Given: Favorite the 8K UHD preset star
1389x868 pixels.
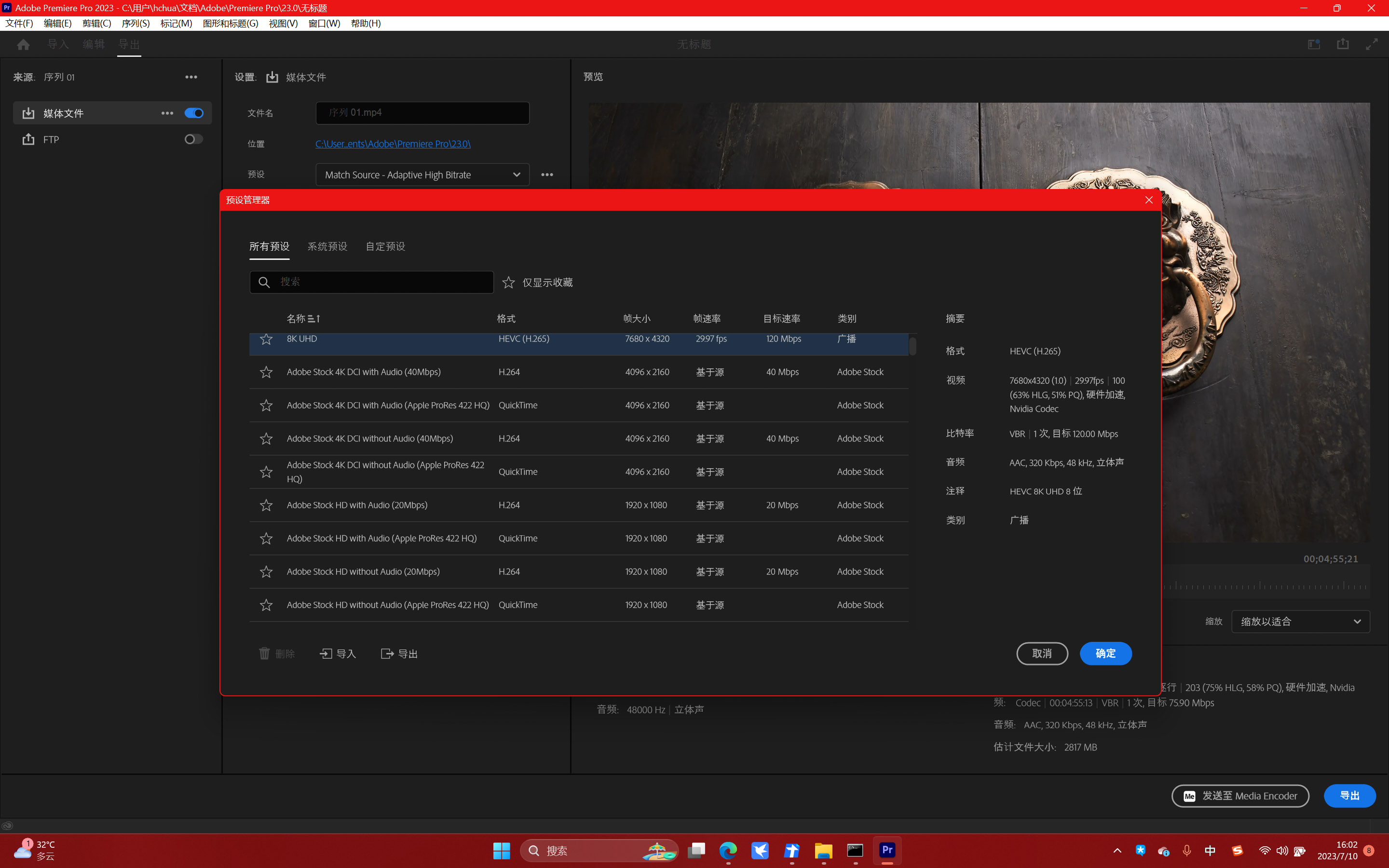Looking at the screenshot, I should (x=266, y=339).
